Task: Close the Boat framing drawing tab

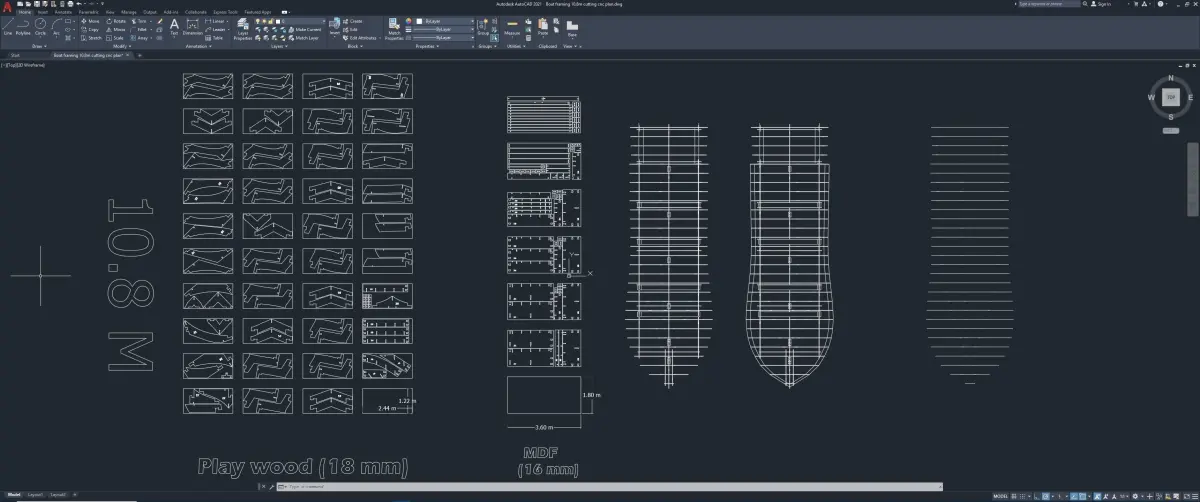Action: 128,55
